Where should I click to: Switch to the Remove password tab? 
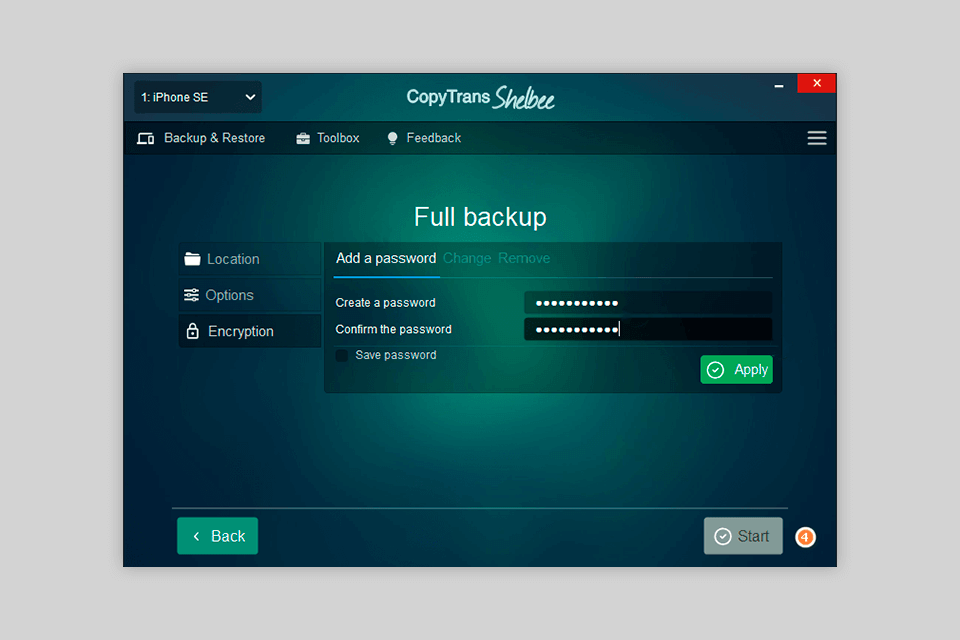click(x=524, y=258)
